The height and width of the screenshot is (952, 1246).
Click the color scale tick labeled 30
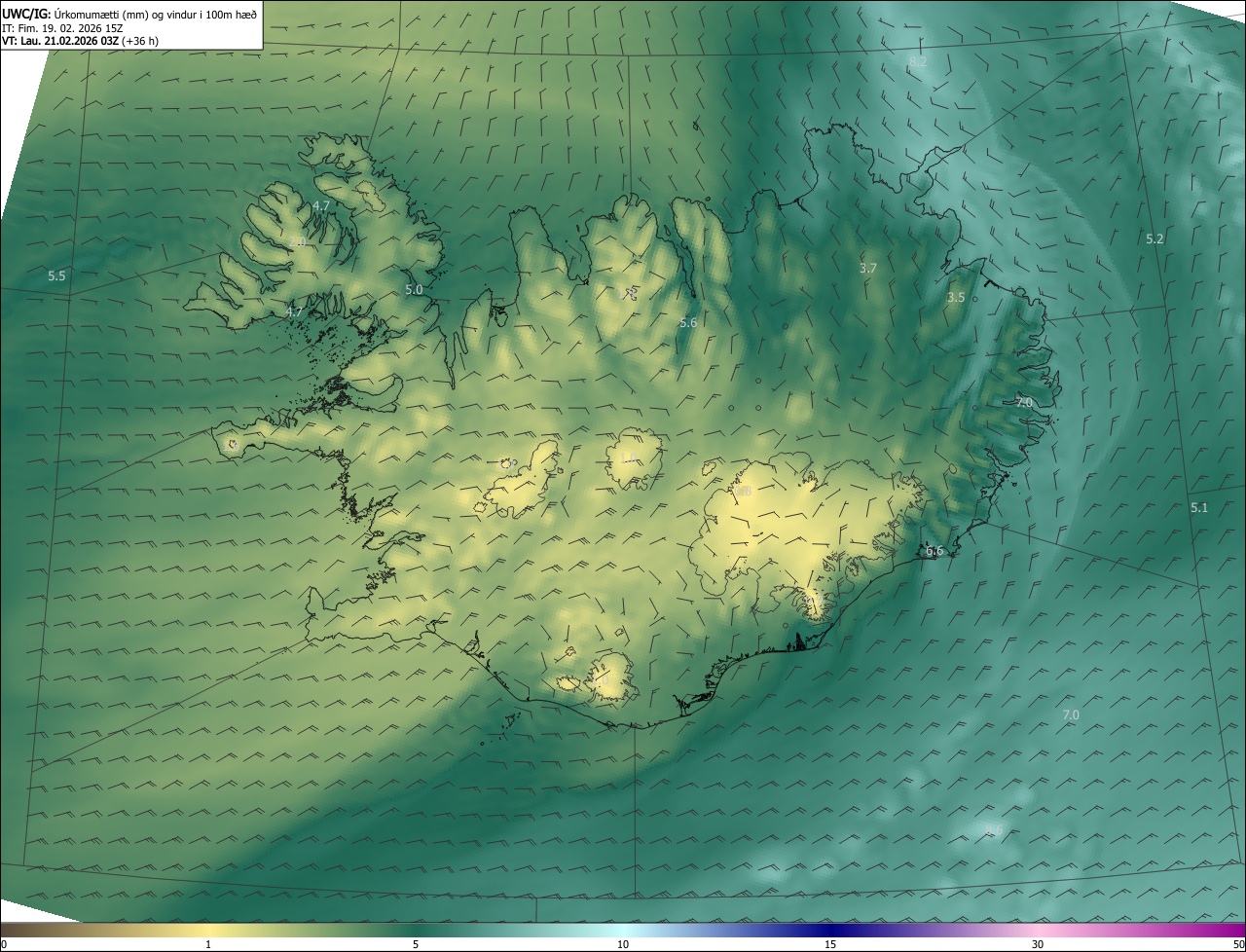click(1038, 944)
